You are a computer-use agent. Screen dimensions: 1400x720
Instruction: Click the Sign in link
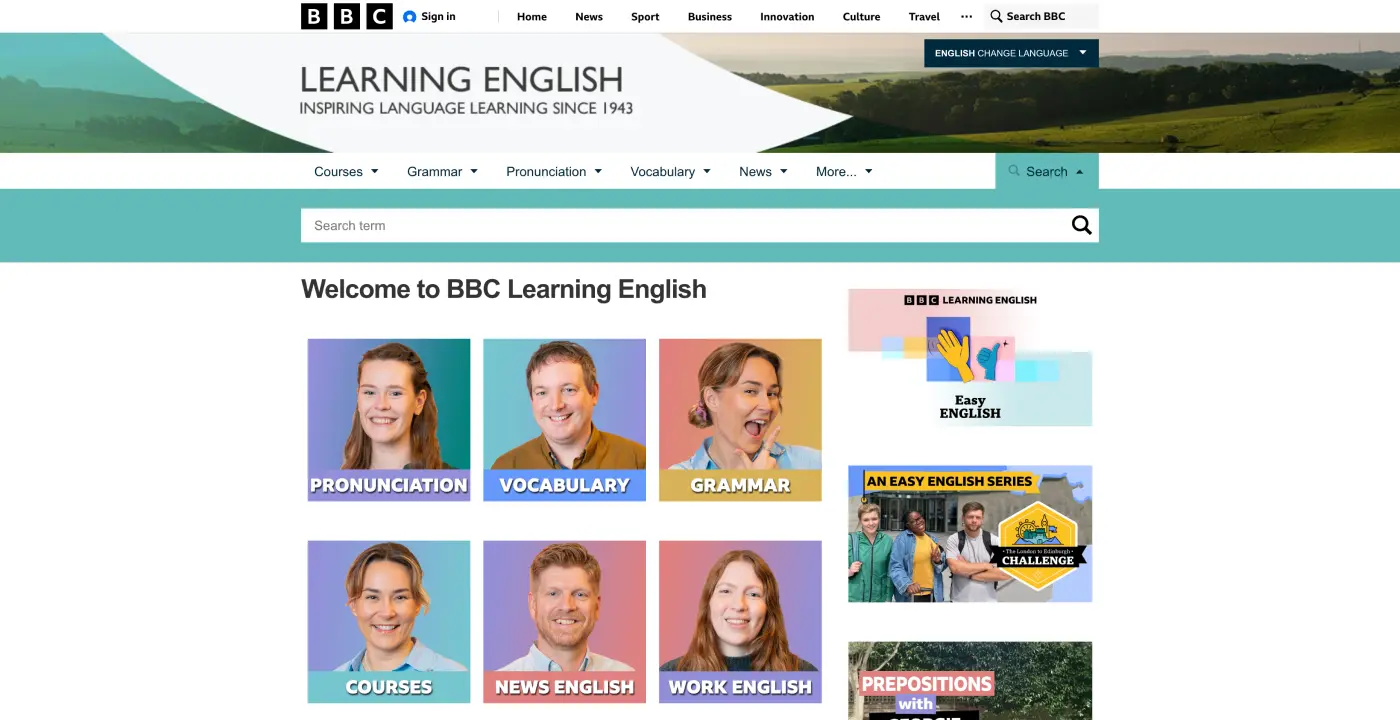(437, 16)
